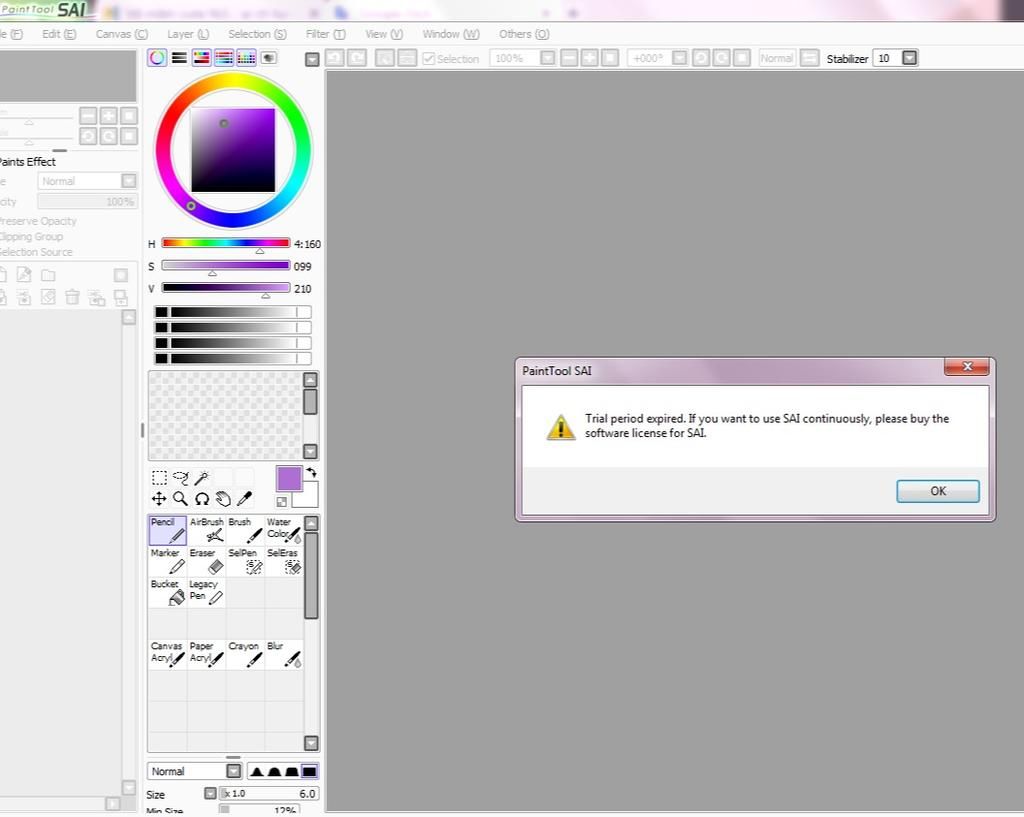The width and height of the screenshot is (1024, 817).
Task: Click the purple foreground color swatch
Action: click(289, 479)
